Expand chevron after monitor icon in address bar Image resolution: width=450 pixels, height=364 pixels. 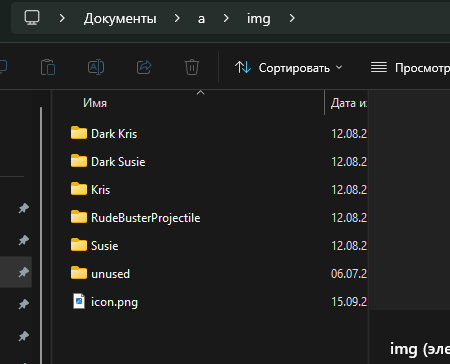coord(62,18)
